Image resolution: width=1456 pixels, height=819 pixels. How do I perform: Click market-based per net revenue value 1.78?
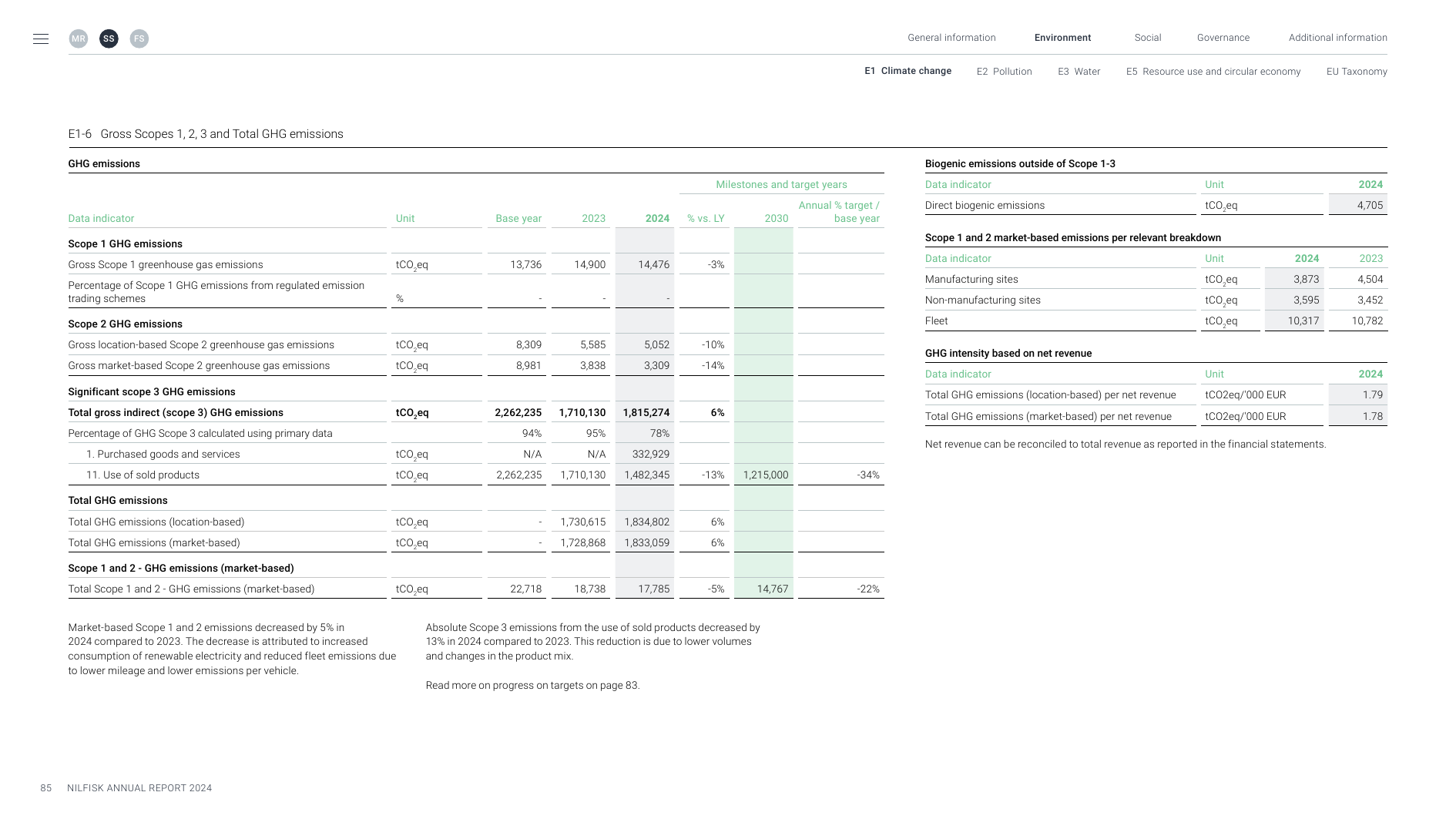tap(1373, 416)
